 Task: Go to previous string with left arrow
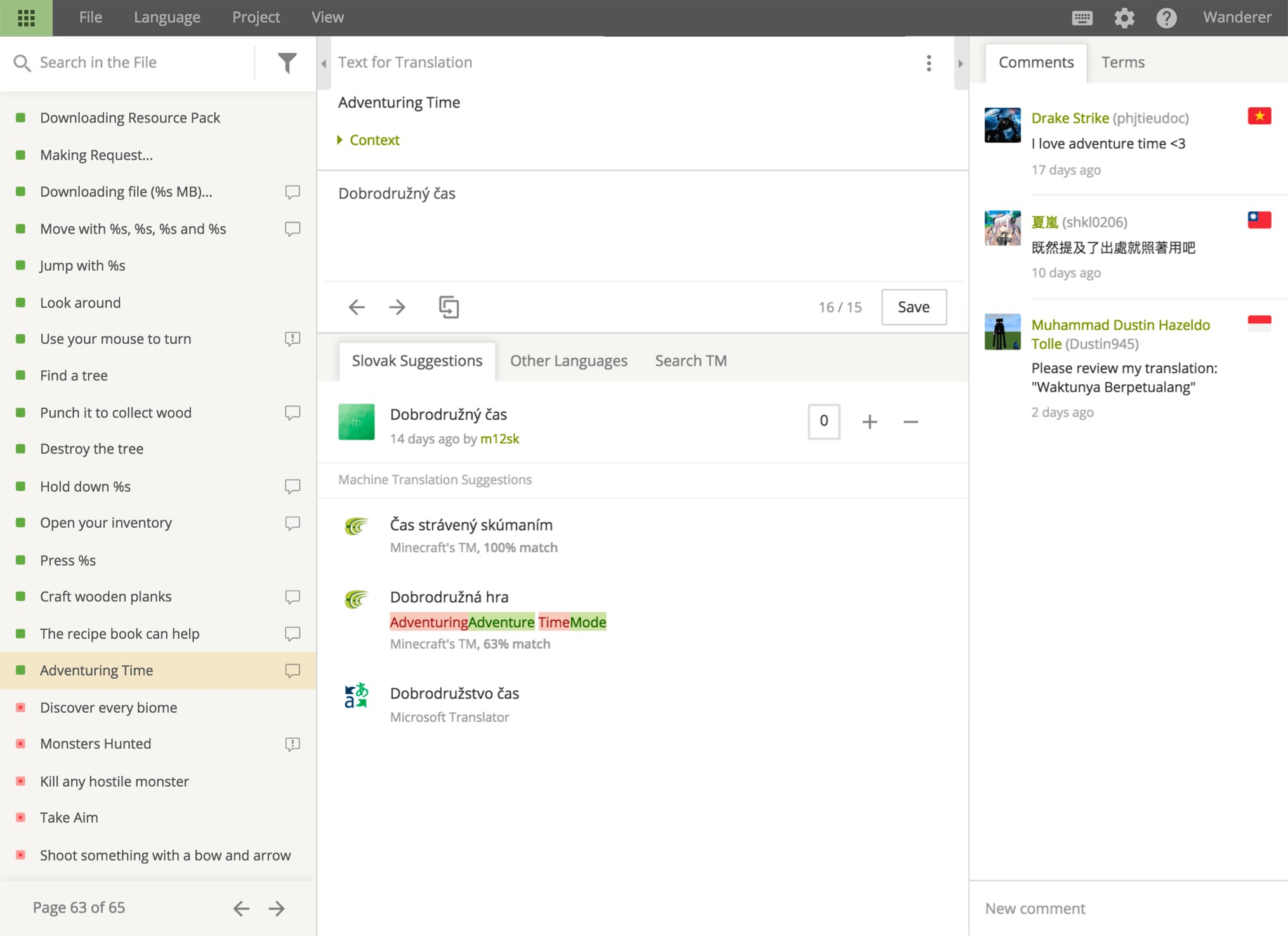(x=357, y=307)
